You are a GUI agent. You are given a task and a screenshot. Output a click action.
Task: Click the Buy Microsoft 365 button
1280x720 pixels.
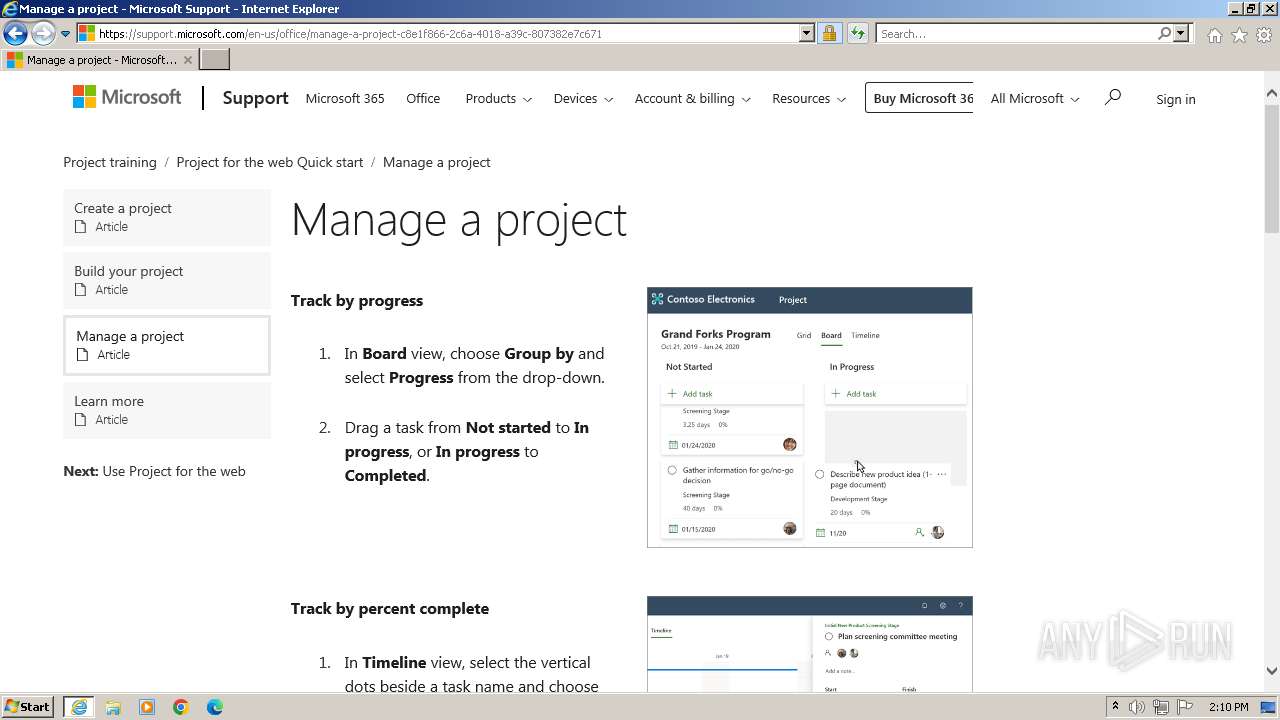[919, 98]
